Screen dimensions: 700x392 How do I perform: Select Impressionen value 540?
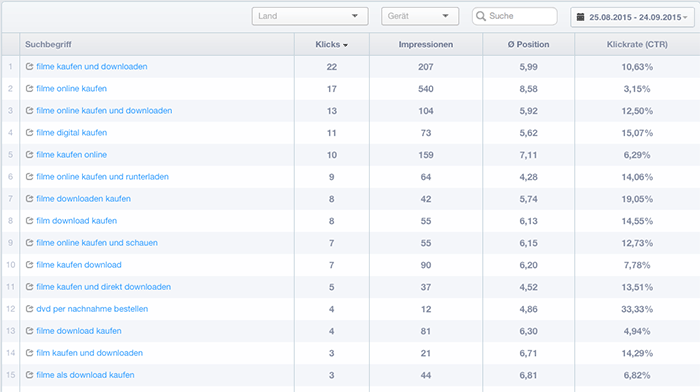[x=426, y=89]
